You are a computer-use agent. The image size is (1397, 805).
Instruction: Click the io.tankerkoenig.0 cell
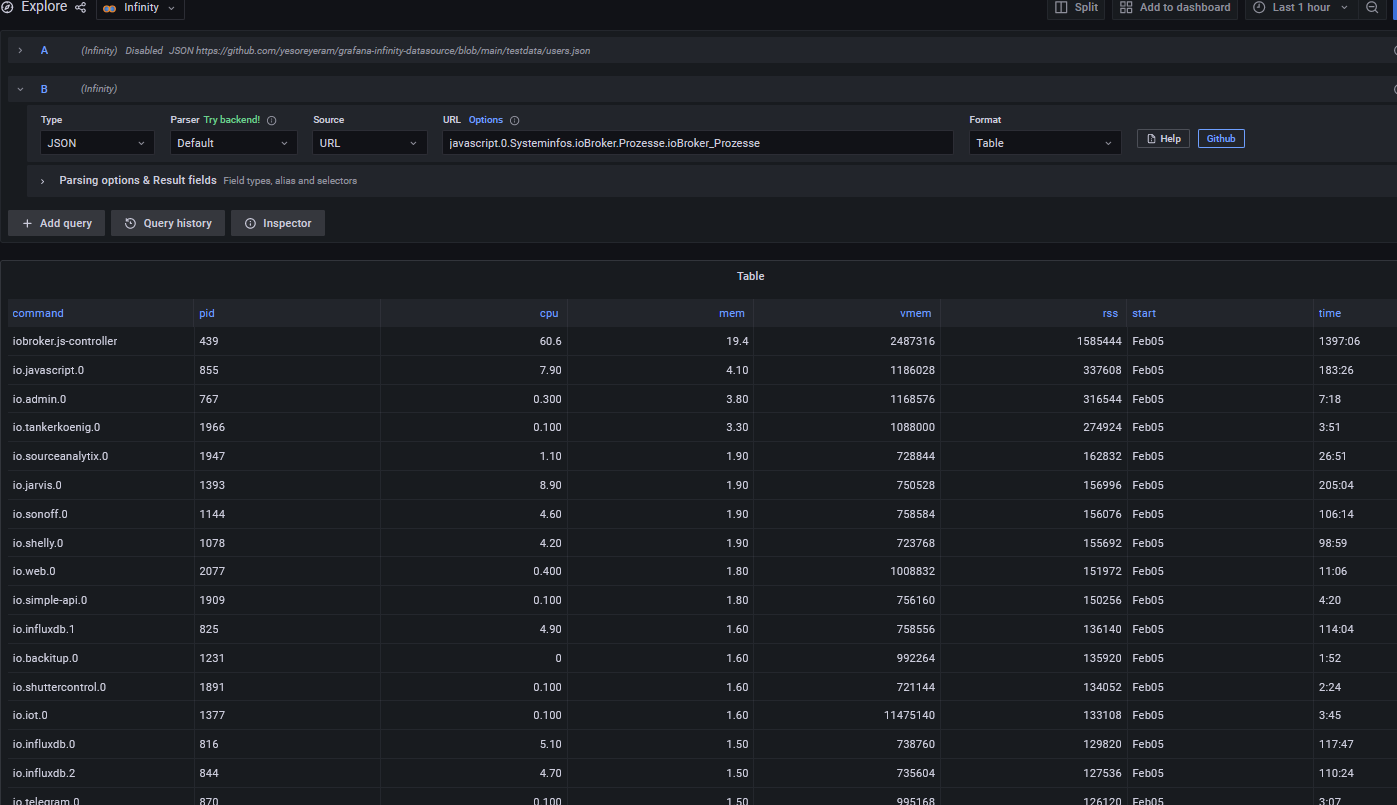point(101,427)
